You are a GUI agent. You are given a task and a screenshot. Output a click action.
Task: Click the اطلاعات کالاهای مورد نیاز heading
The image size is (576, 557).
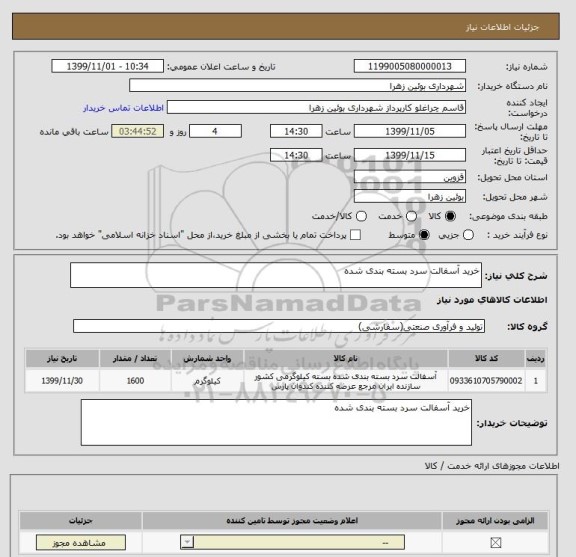(x=492, y=300)
